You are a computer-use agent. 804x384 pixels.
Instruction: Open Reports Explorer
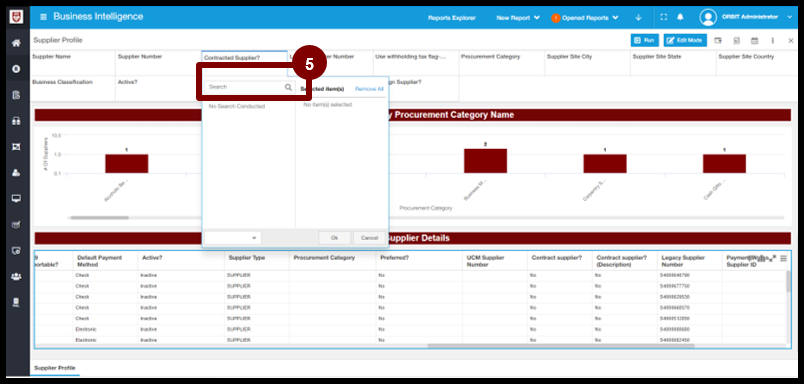452,18
